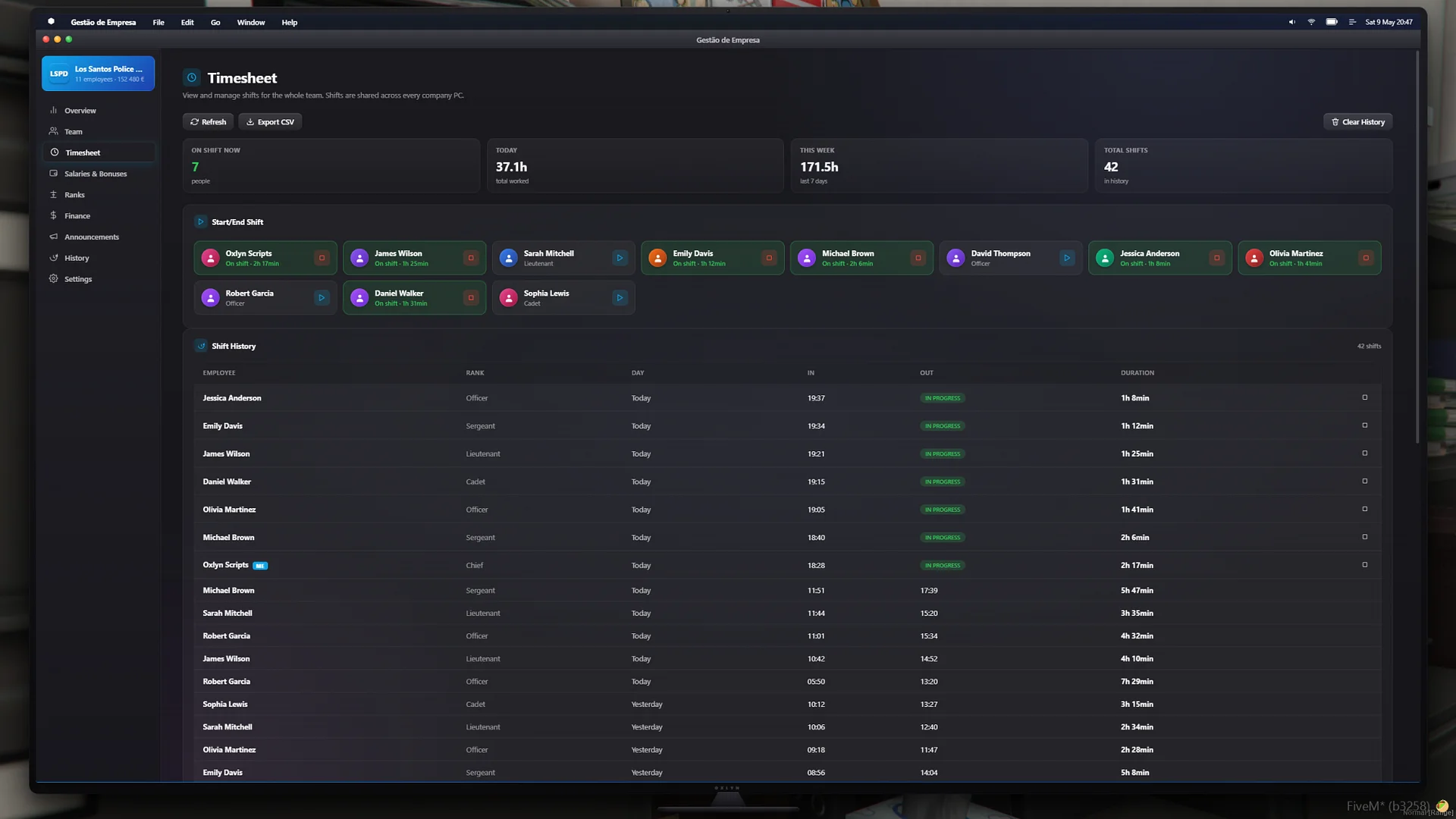Open the Control Center icon in menu bar
Viewport: 1456px width, 819px height.
click(x=1352, y=22)
